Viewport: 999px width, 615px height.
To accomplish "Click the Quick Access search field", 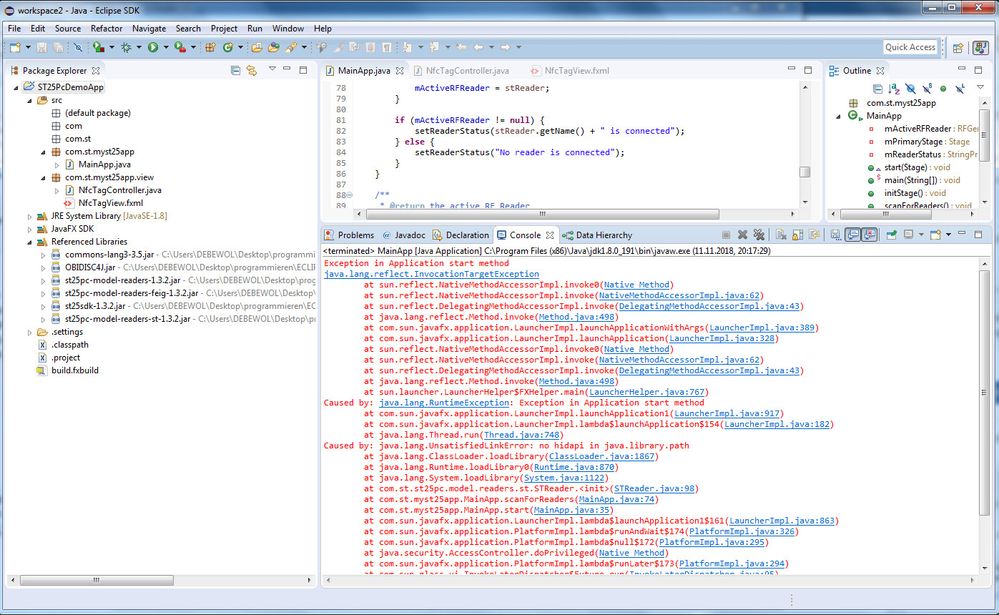I will coord(910,47).
